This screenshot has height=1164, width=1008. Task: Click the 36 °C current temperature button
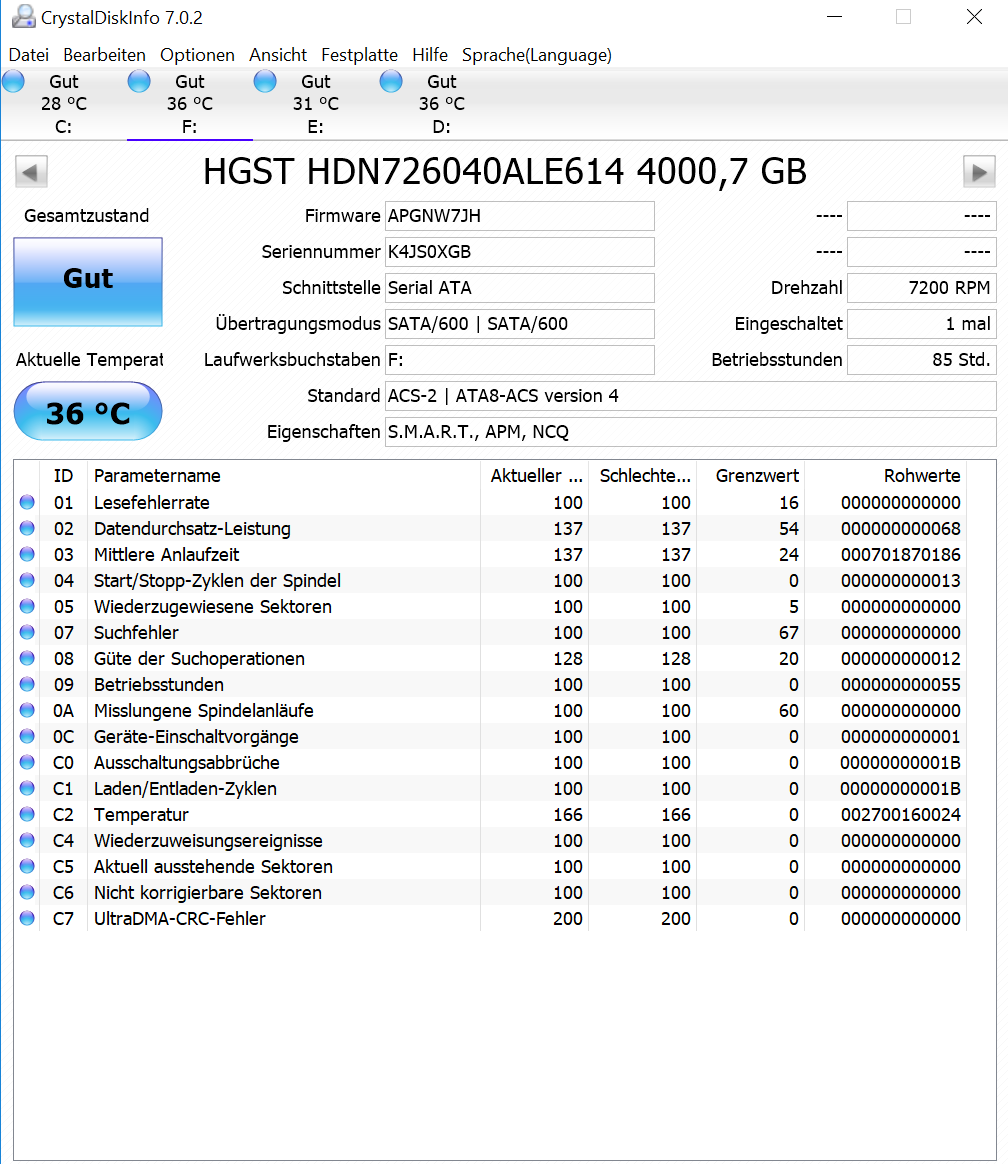click(x=88, y=411)
